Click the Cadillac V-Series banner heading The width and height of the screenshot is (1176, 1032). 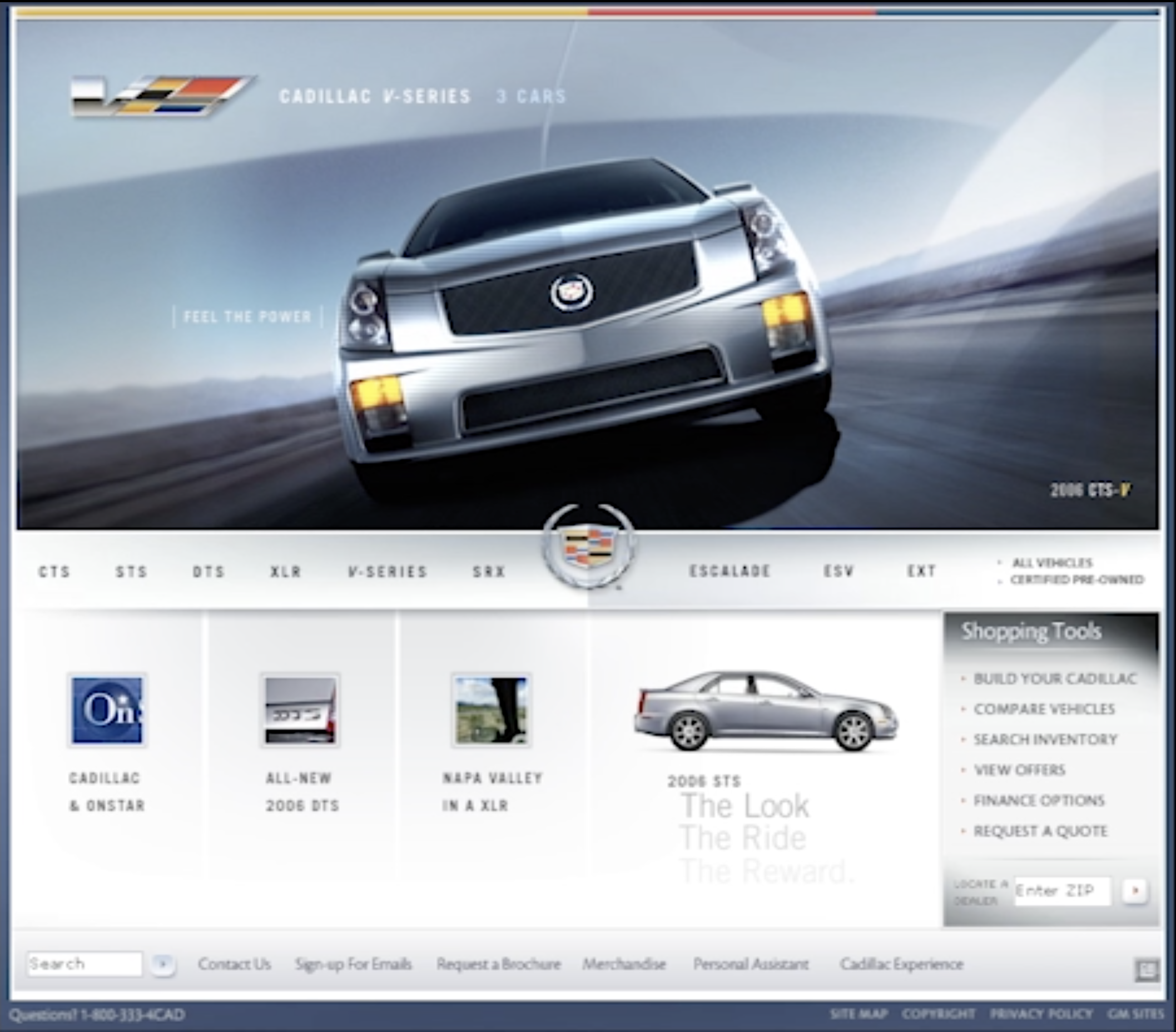(375, 96)
